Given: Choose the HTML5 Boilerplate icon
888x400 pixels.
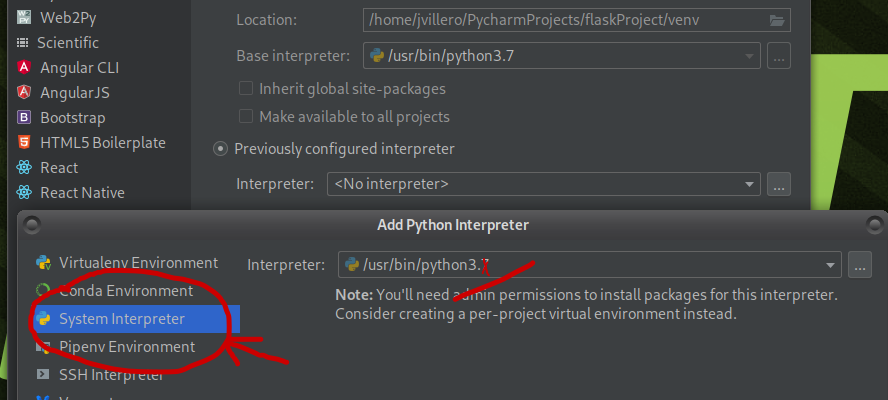Looking at the screenshot, I should click(x=23, y=143).
